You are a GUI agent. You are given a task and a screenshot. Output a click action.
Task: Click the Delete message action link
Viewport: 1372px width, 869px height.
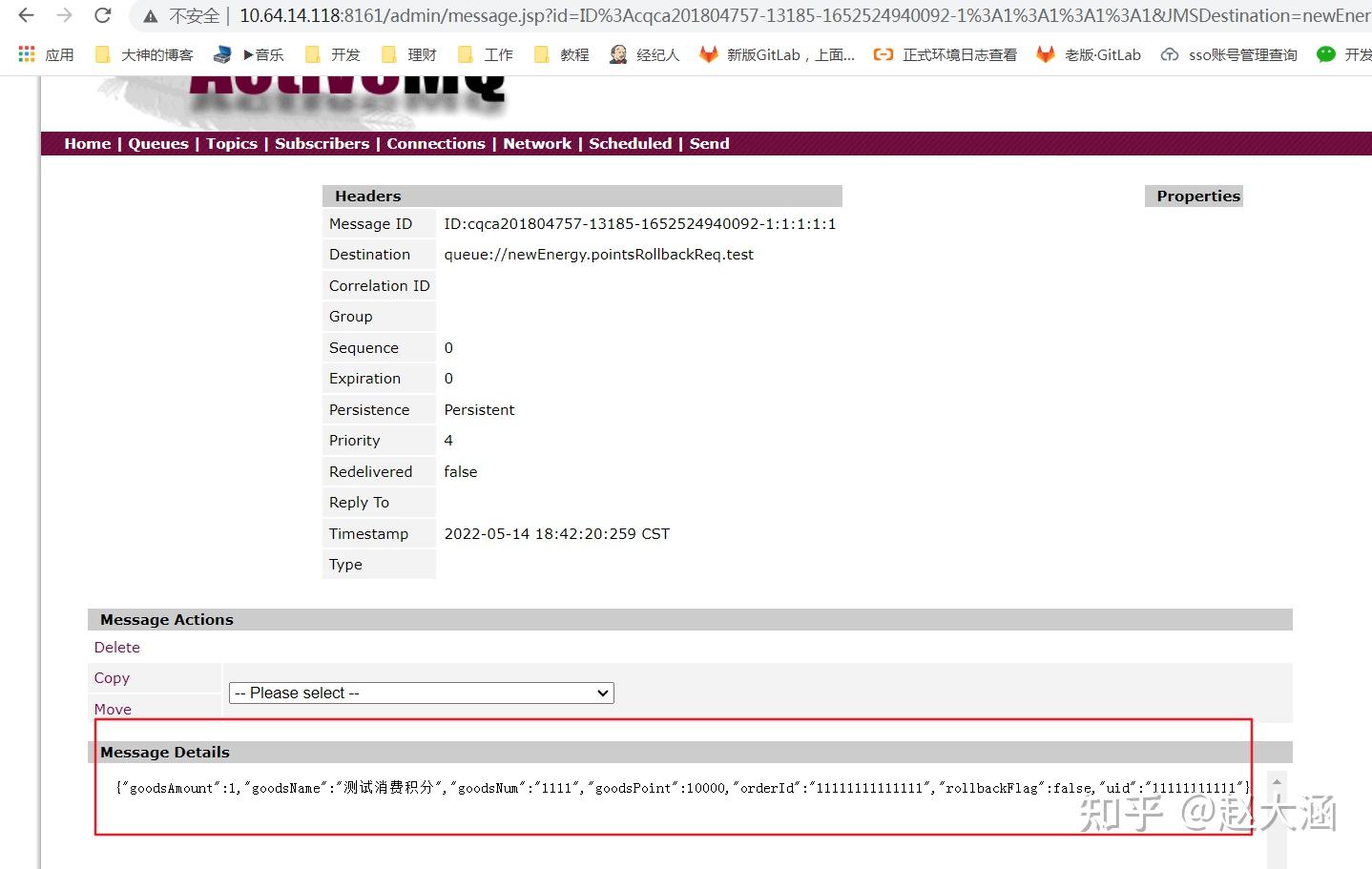click(x=116, y=647)
